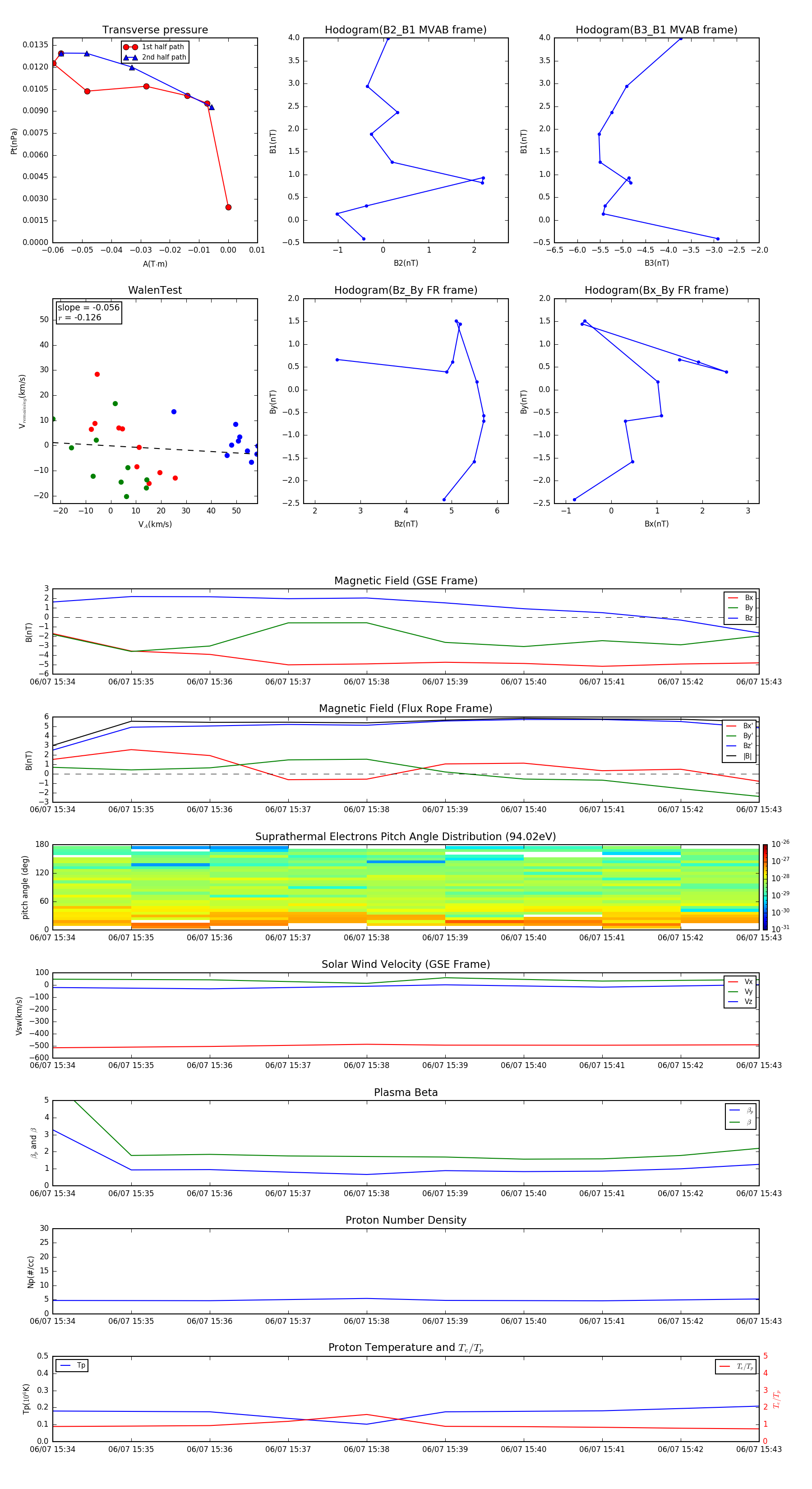The image size is (812, 1489).
Task: Click the '2nd half path' legend entry
Action: pos(154,57)
